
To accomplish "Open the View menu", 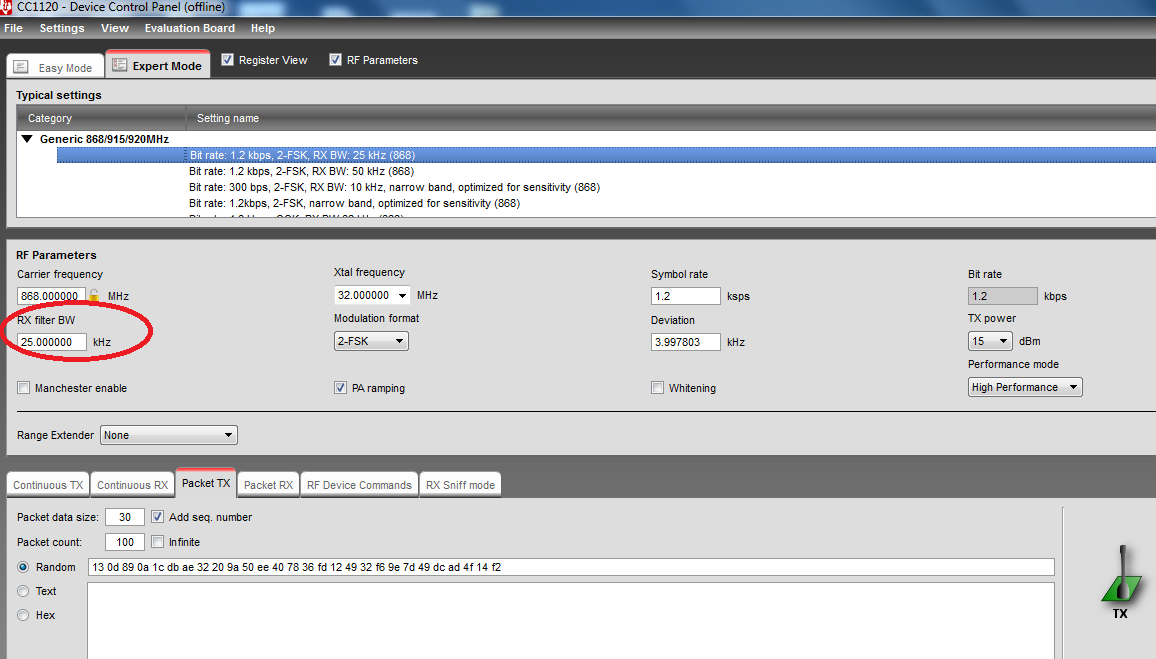I will point(115,28).
